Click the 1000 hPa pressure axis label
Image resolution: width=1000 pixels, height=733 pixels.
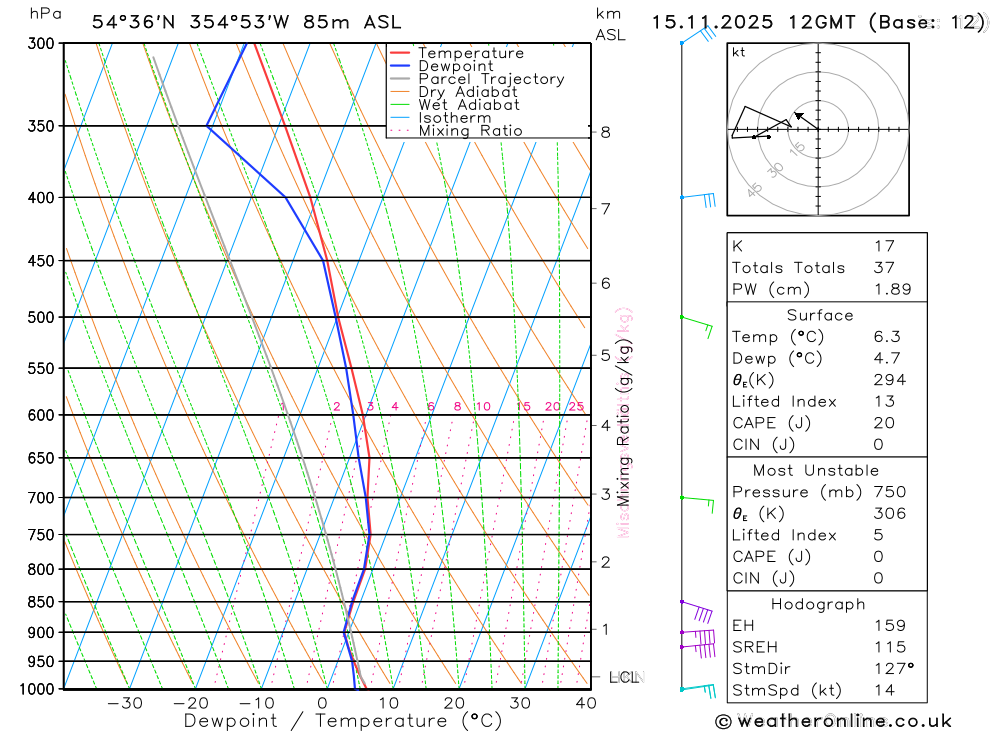pyautogui.click(x=37, y=689)
